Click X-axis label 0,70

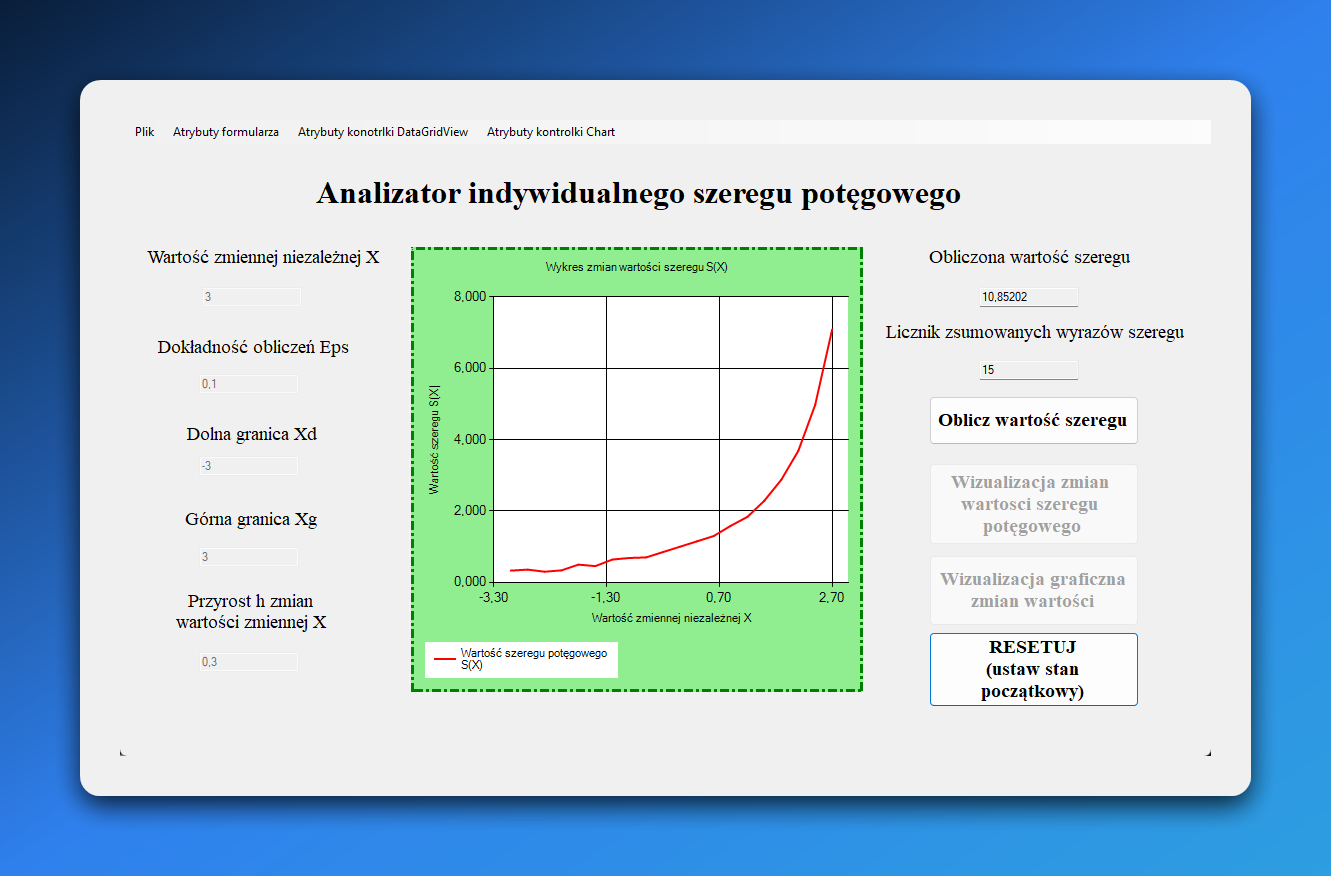pyautogui.click(x=720, y=598)
